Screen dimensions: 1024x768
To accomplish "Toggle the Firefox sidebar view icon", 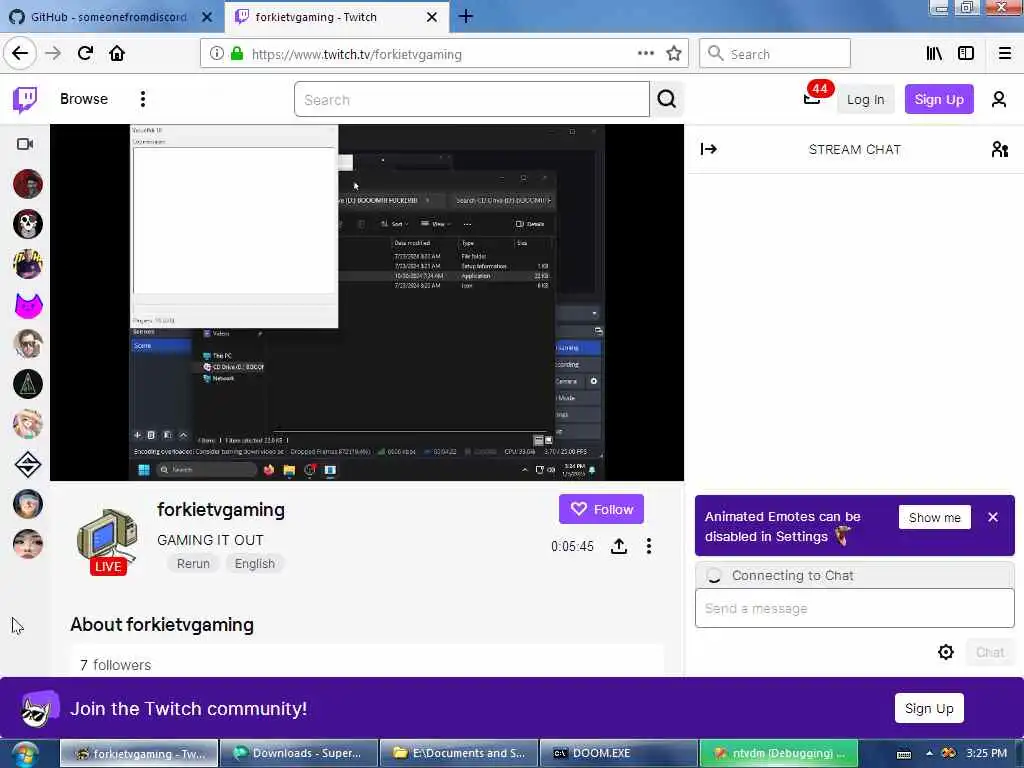I will click(966, 54).
